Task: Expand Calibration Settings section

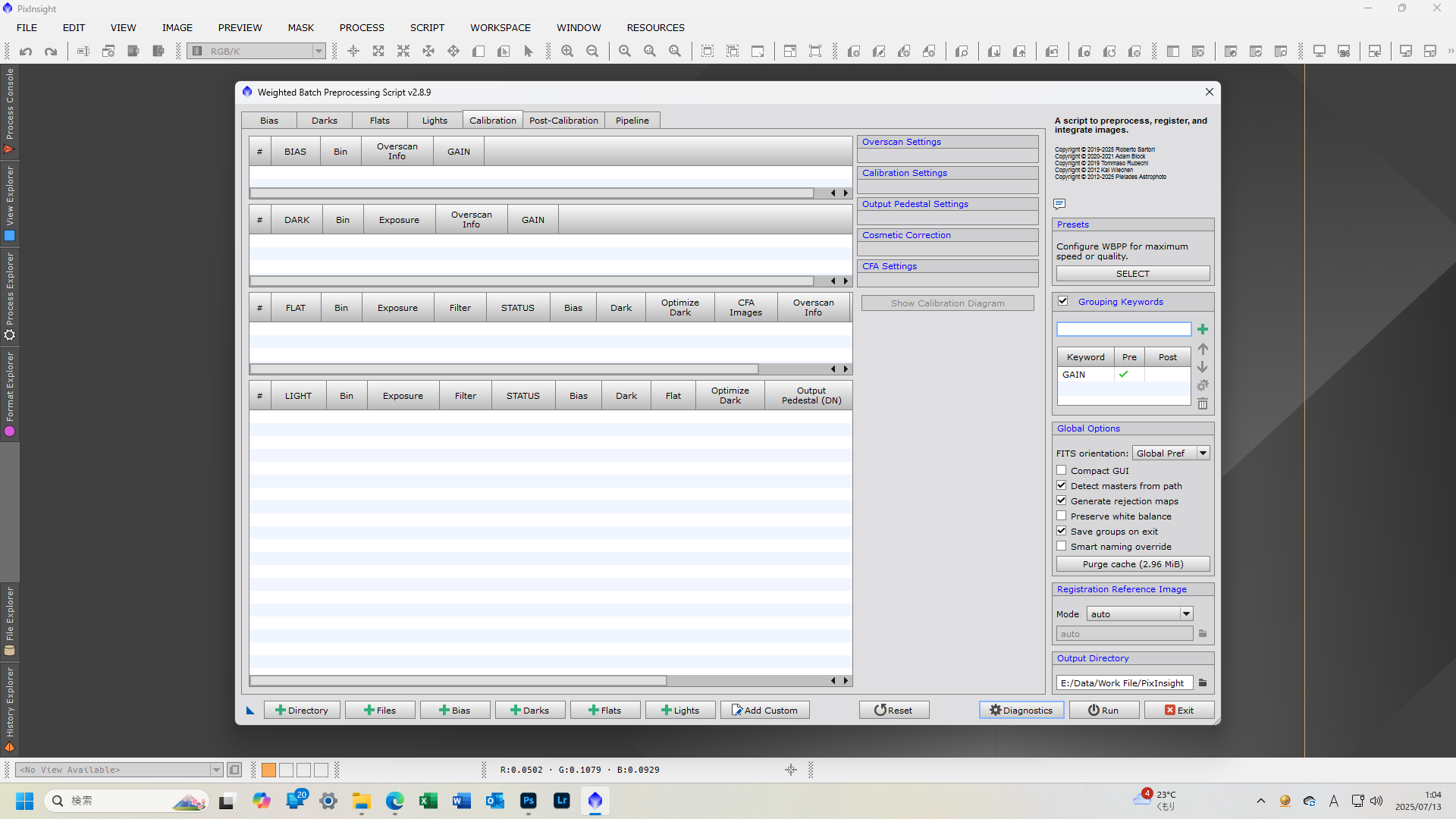Action: pyautogui.click(x=948, y=173)
